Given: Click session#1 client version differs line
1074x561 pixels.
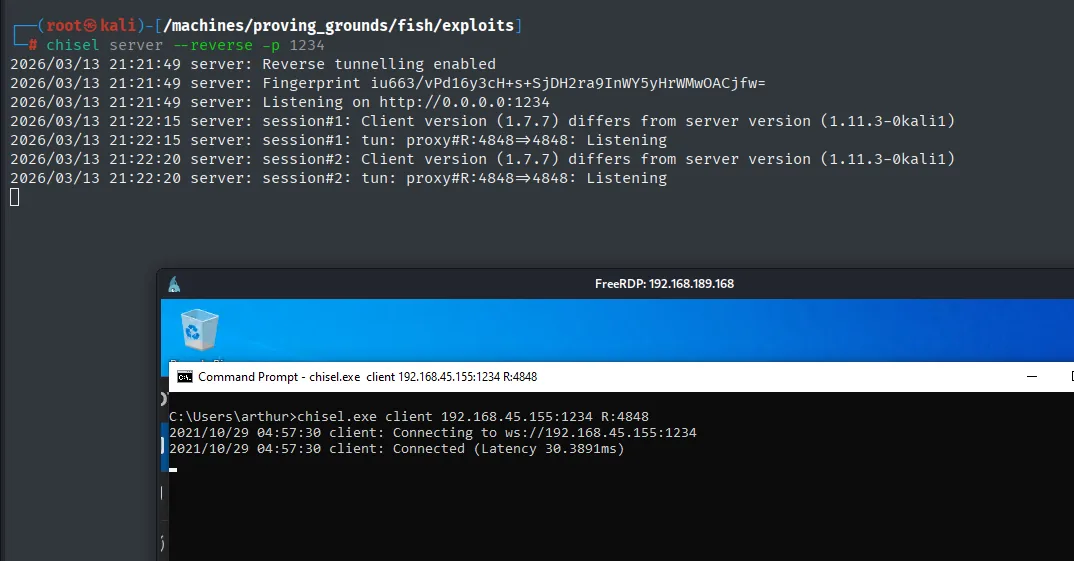Looking at the screenshot, I should pyautogui.click(x=482, y=121).
